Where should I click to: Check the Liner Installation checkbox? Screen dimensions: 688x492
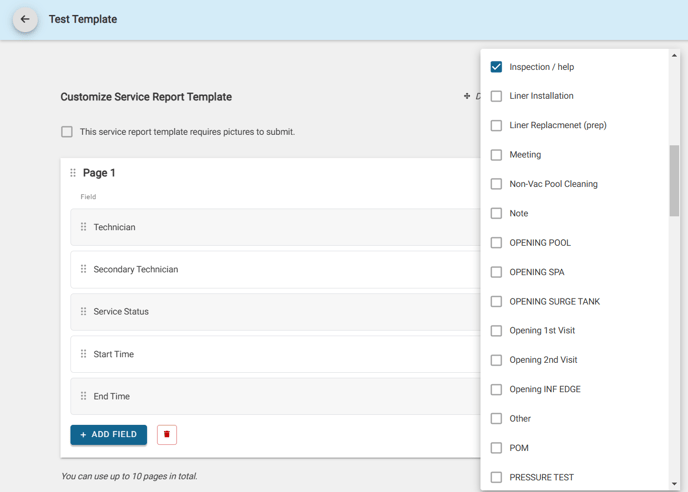[496, 96]
